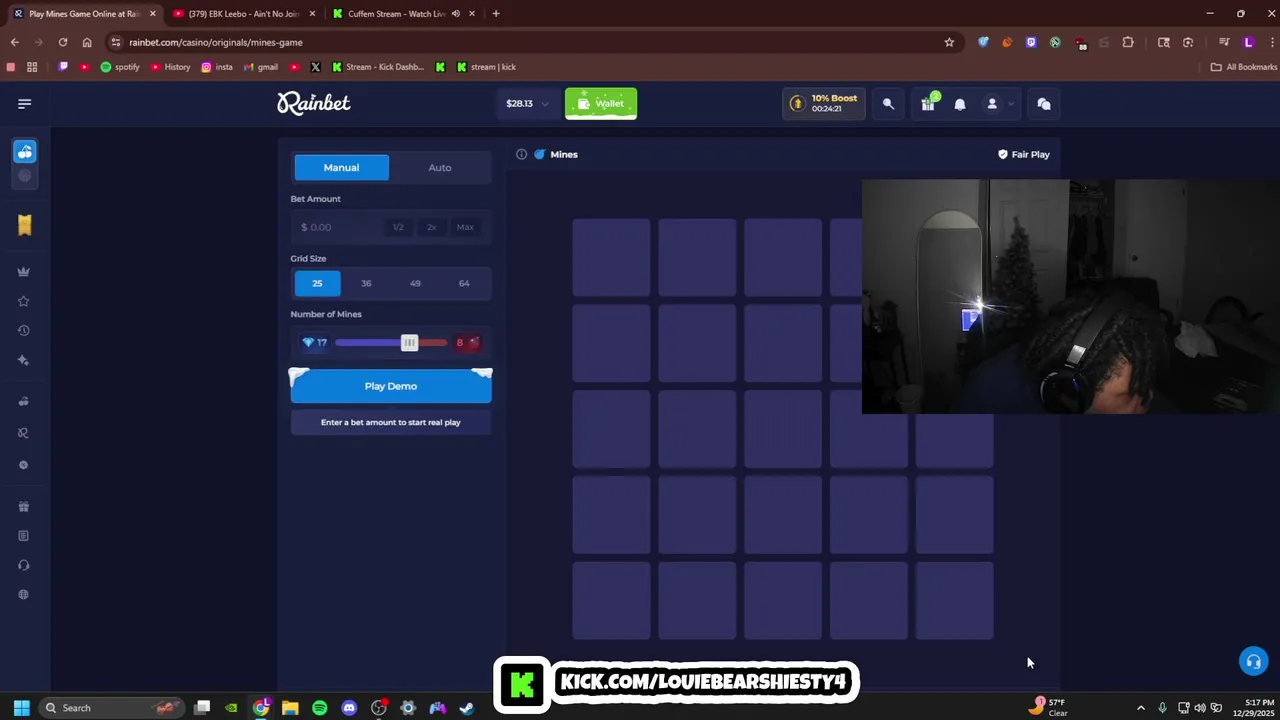This screenshot has width=1280, height=720.
Task: Open the Chrome extensions puzzle icon
Action: click(x=1128, y=42)
